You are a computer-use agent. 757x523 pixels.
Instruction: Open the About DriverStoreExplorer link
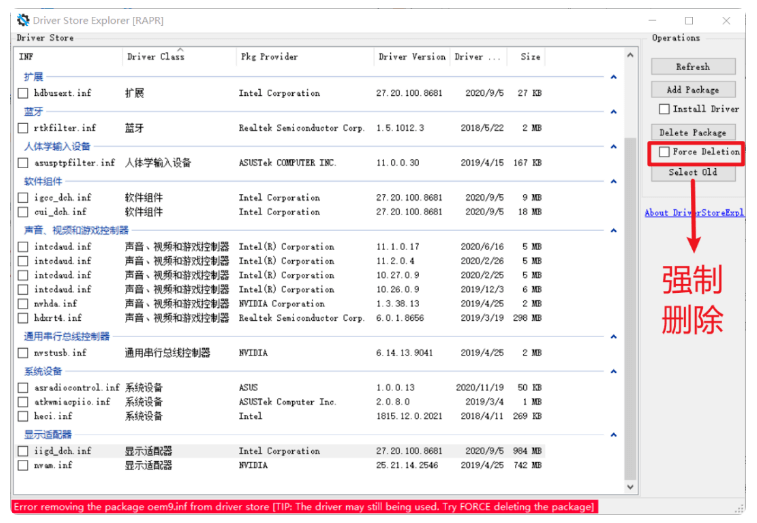pyautogui.click(x=694, y=213)
